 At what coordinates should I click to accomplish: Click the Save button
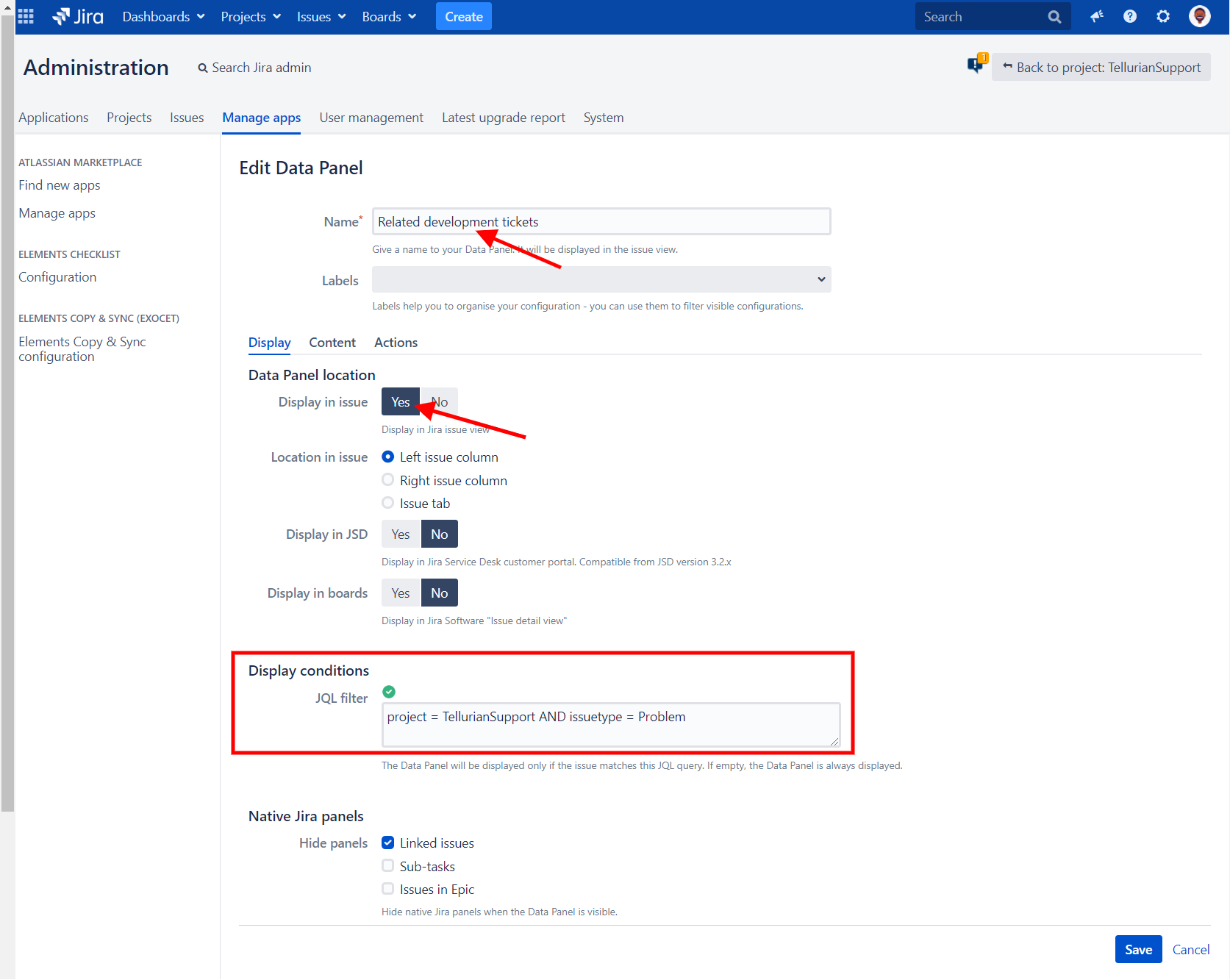(1138, 949)
